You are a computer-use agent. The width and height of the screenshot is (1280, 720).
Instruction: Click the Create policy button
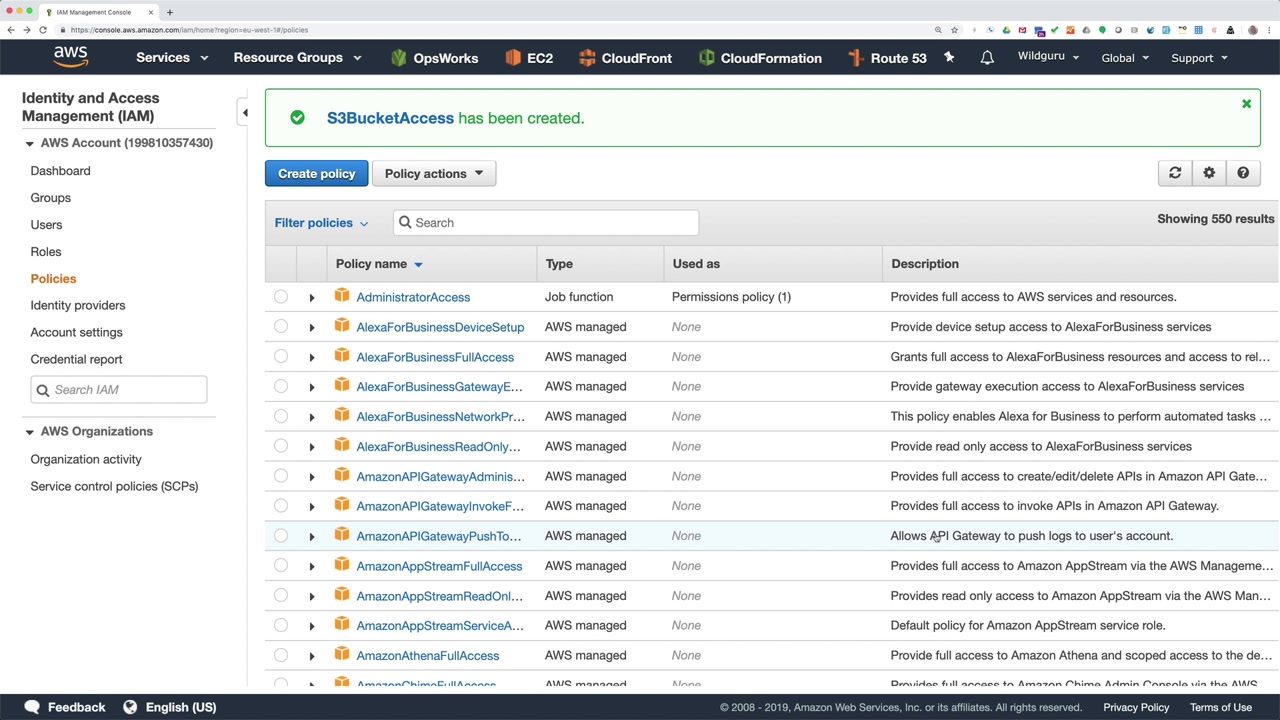316,173
